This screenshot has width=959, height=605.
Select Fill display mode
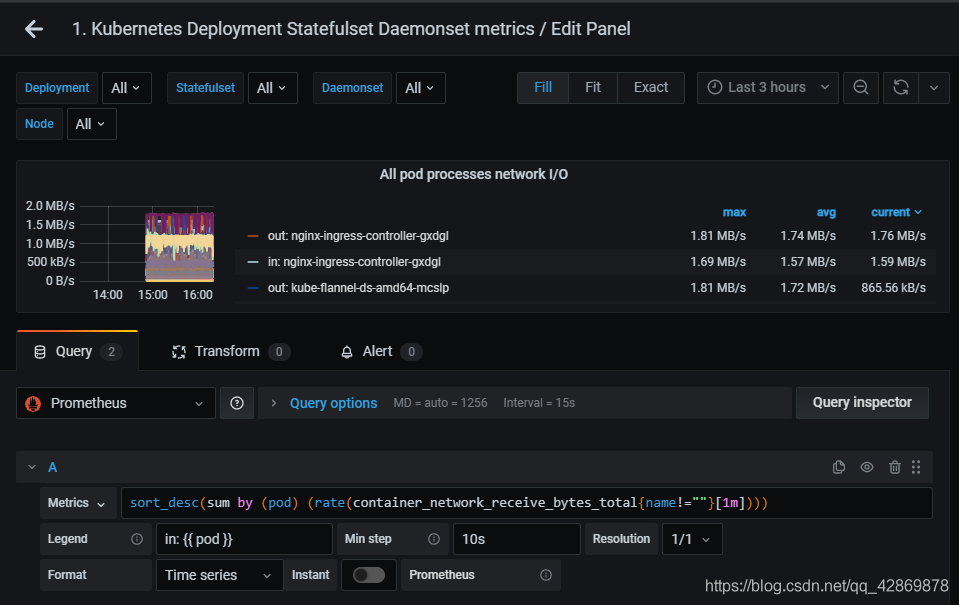tap(543, 87)
